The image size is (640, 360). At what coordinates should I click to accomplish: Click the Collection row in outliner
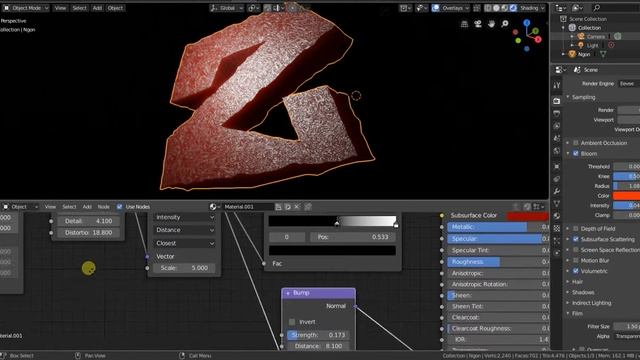[x=589, y=28]
